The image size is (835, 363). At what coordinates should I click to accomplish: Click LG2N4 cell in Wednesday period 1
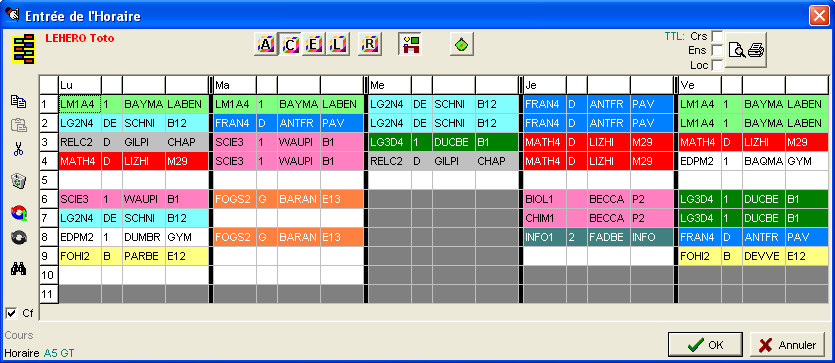pyautogui.click(x=390, y=104)
